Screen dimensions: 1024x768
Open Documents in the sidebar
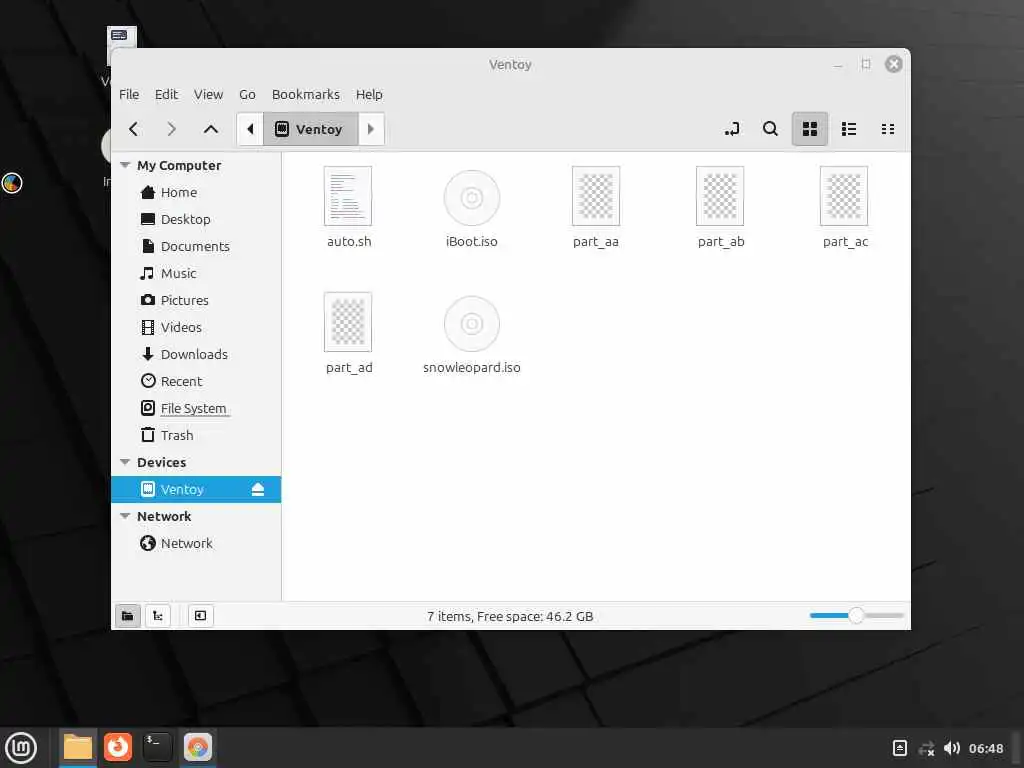pos(196,246)
